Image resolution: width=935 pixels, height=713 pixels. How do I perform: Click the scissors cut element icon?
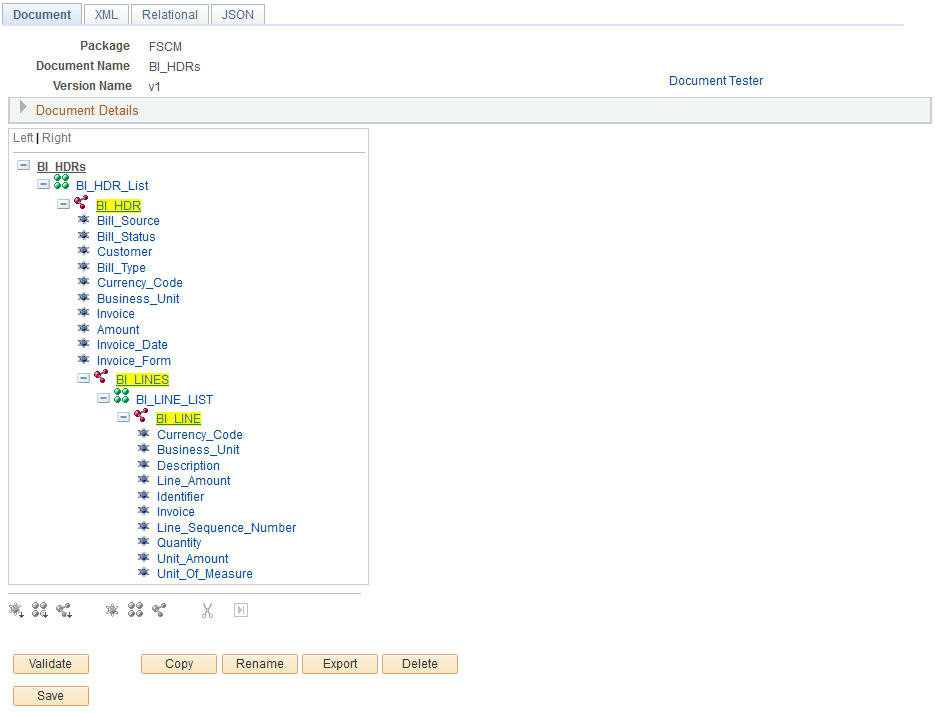click(x=207, y=609)
